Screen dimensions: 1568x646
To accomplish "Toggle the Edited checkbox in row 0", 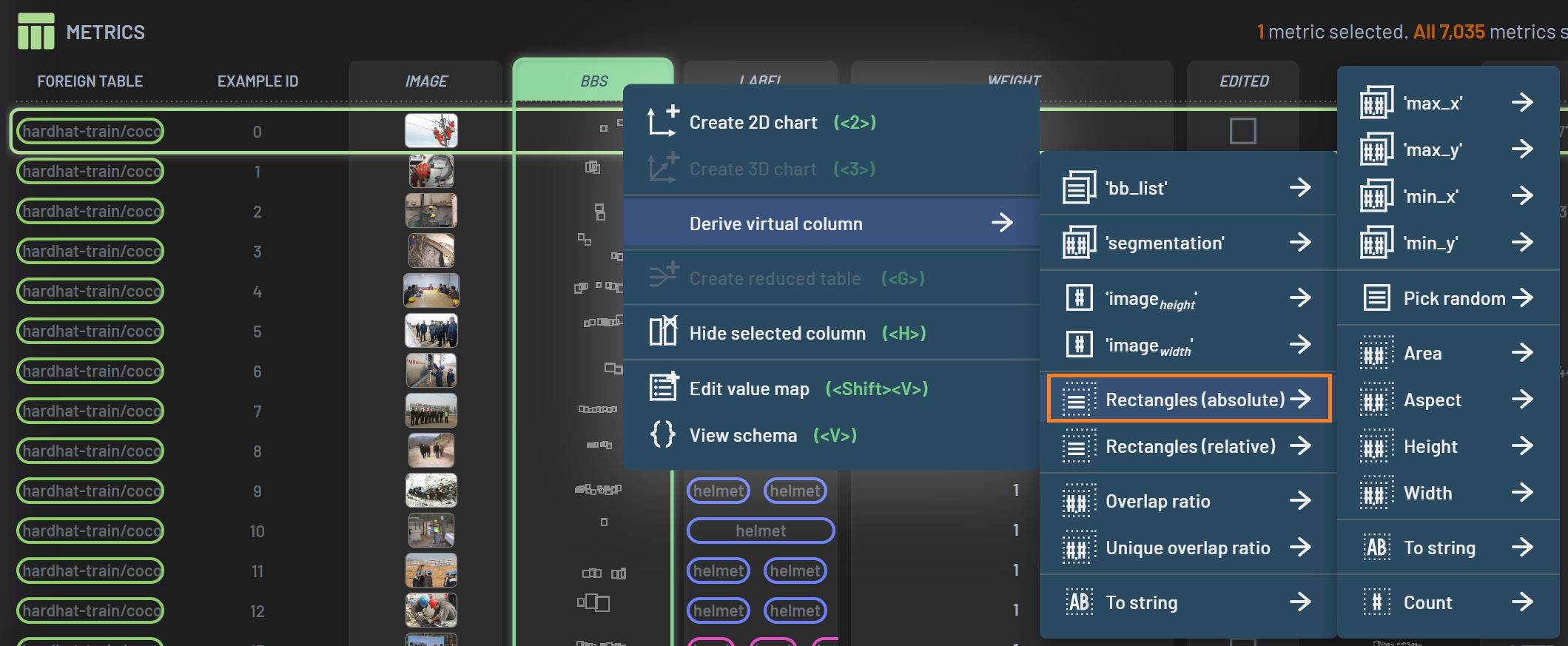I will [x=1242, y=132].
